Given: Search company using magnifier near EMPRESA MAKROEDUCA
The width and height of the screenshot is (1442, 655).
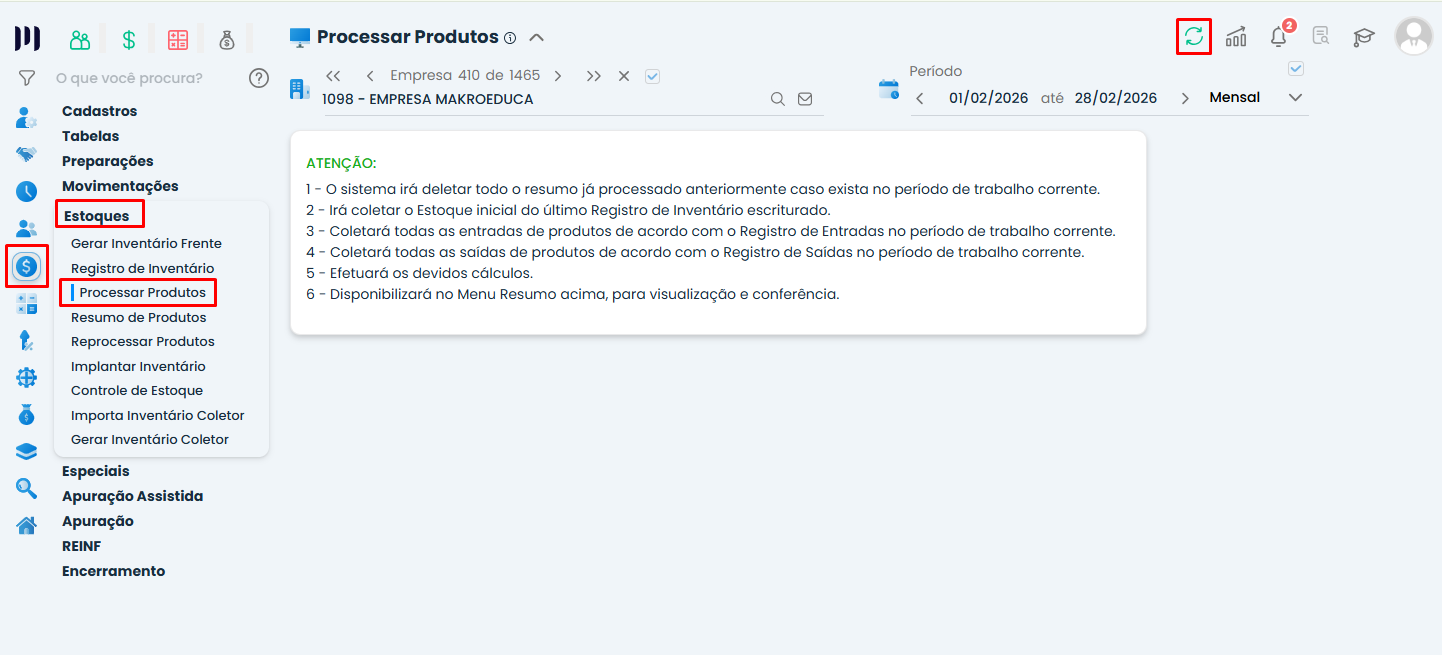Looking at the screenshot, I should (777, 99).
